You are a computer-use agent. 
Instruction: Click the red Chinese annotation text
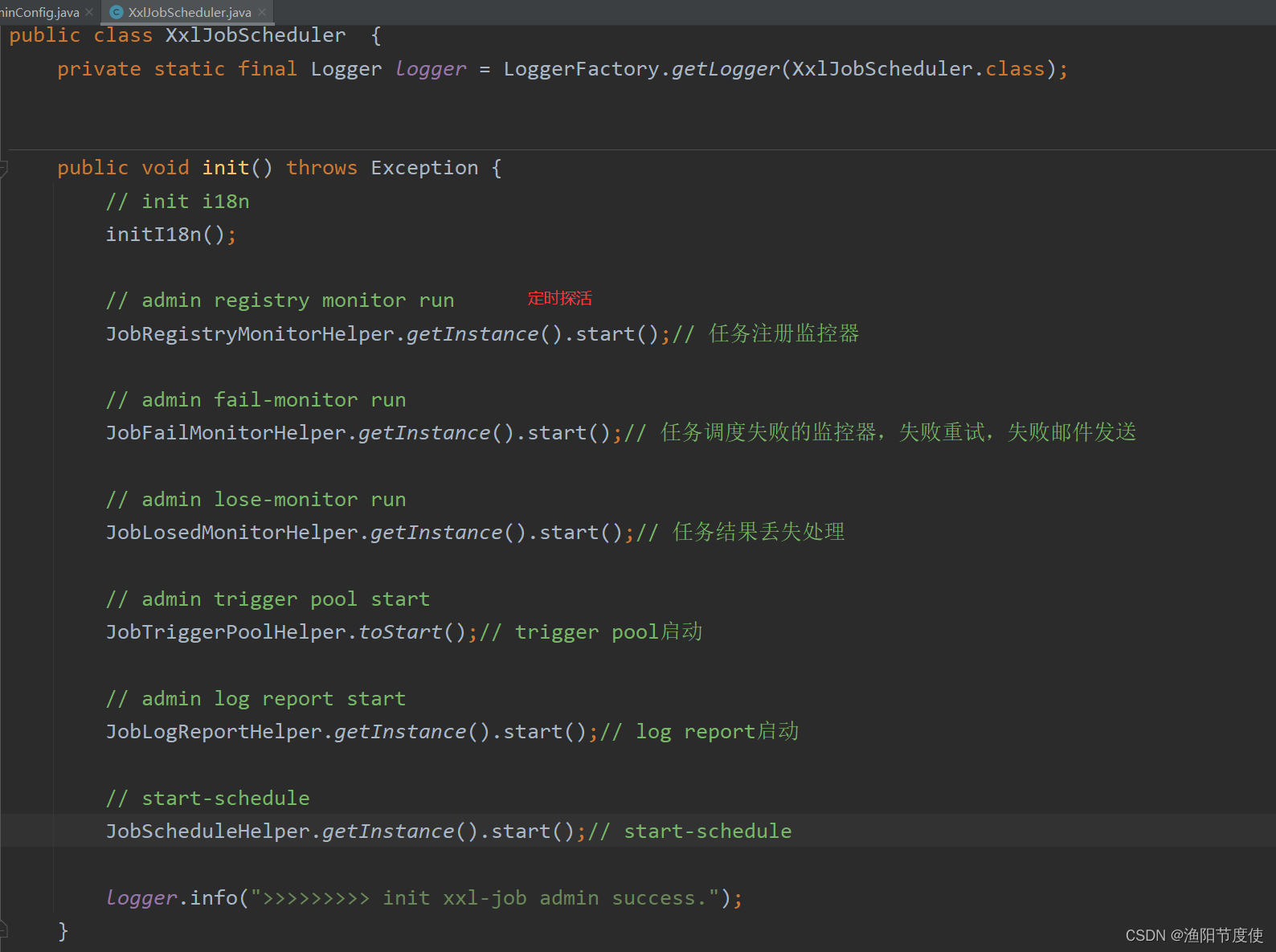coord(560,298)
